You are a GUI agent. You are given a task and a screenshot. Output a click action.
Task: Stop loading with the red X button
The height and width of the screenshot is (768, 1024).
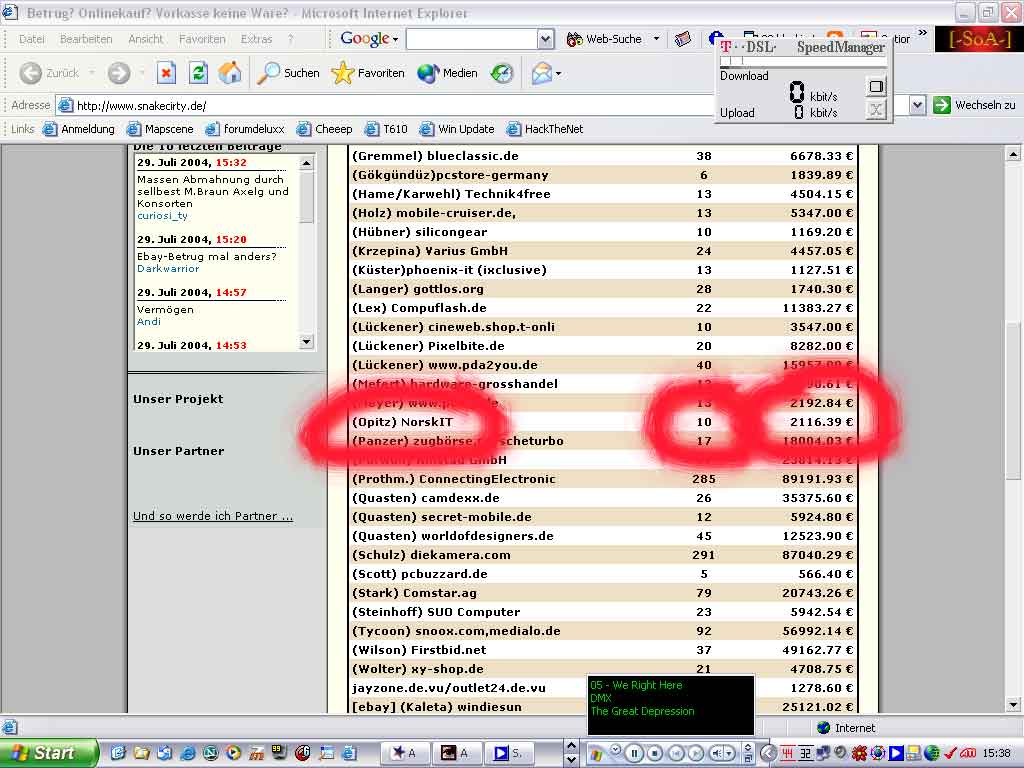pos(167,73)
